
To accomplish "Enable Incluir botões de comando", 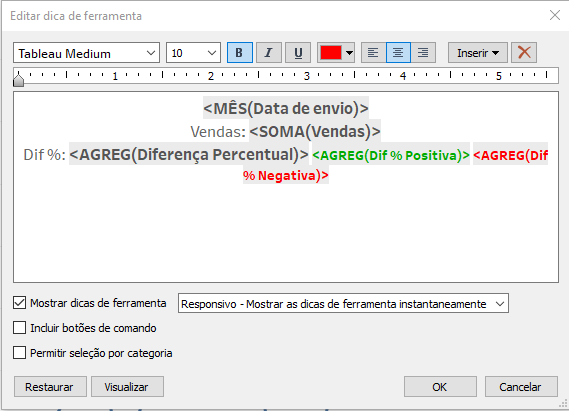I will tap(20, 328).
